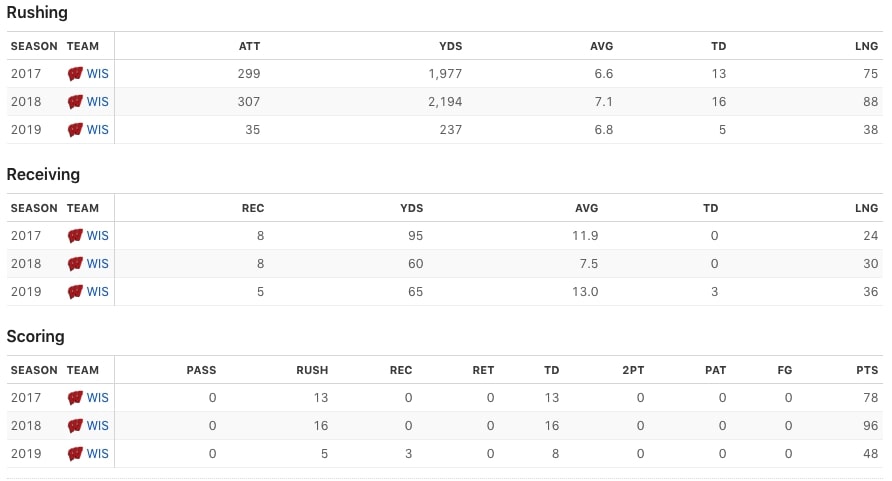
Task: Open the Wisconsin logo in 2018 Scoring row
Action: pos(75,426)
